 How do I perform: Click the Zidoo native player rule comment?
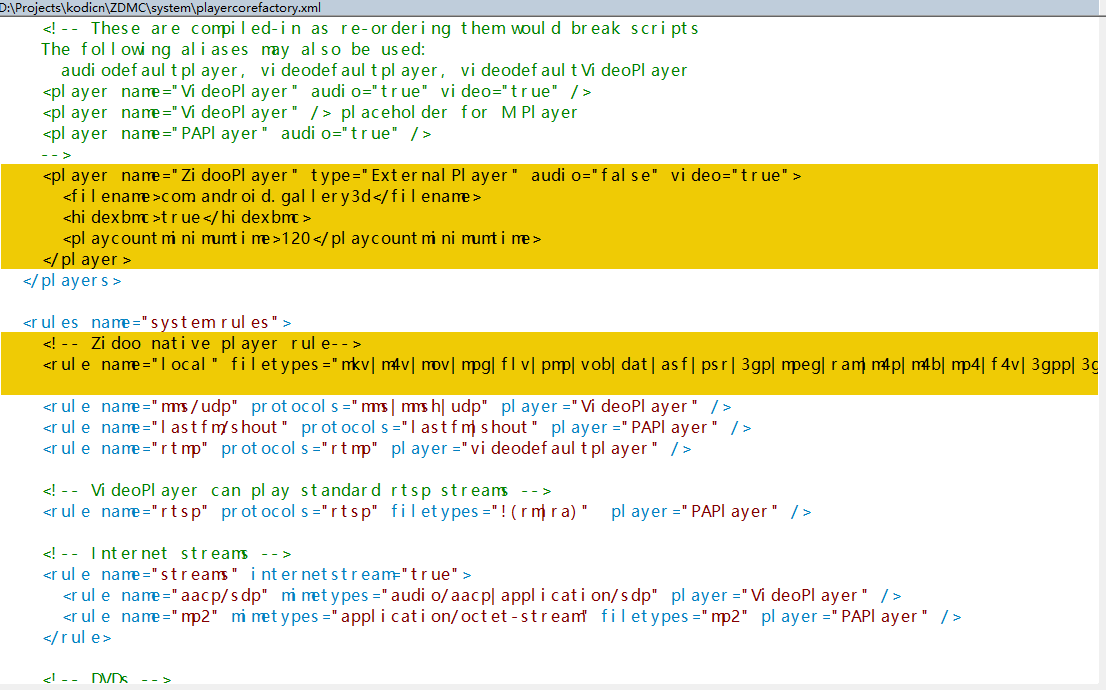tap(201, 343)
